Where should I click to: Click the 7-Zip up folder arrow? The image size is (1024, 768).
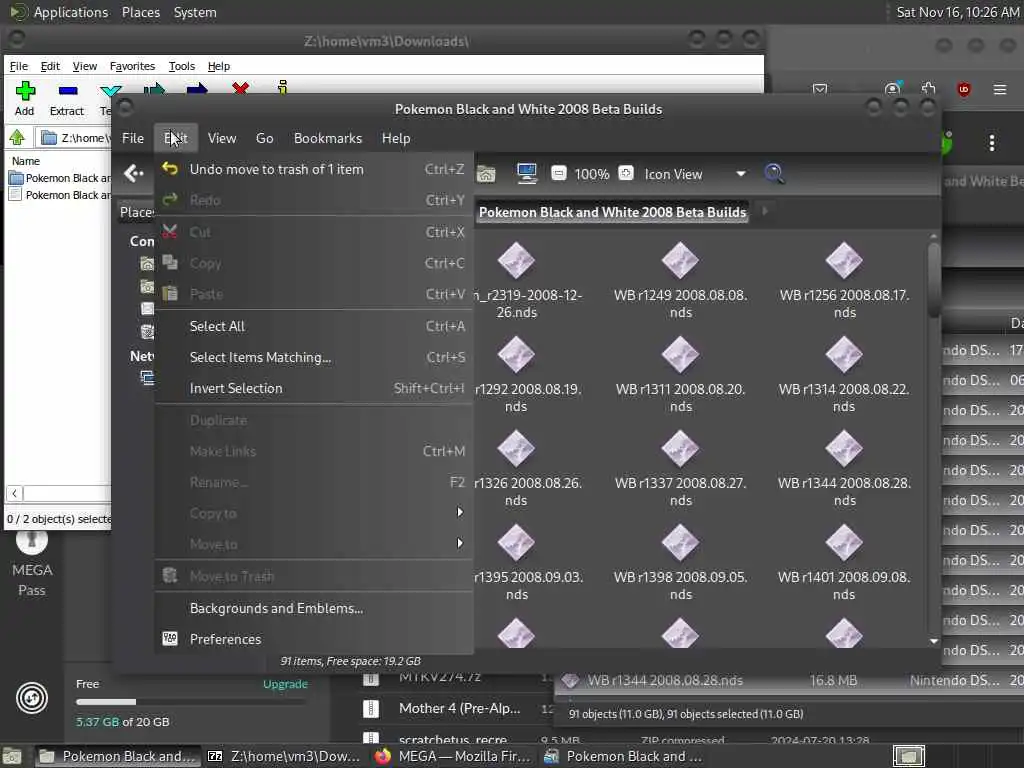pos(17,137)
